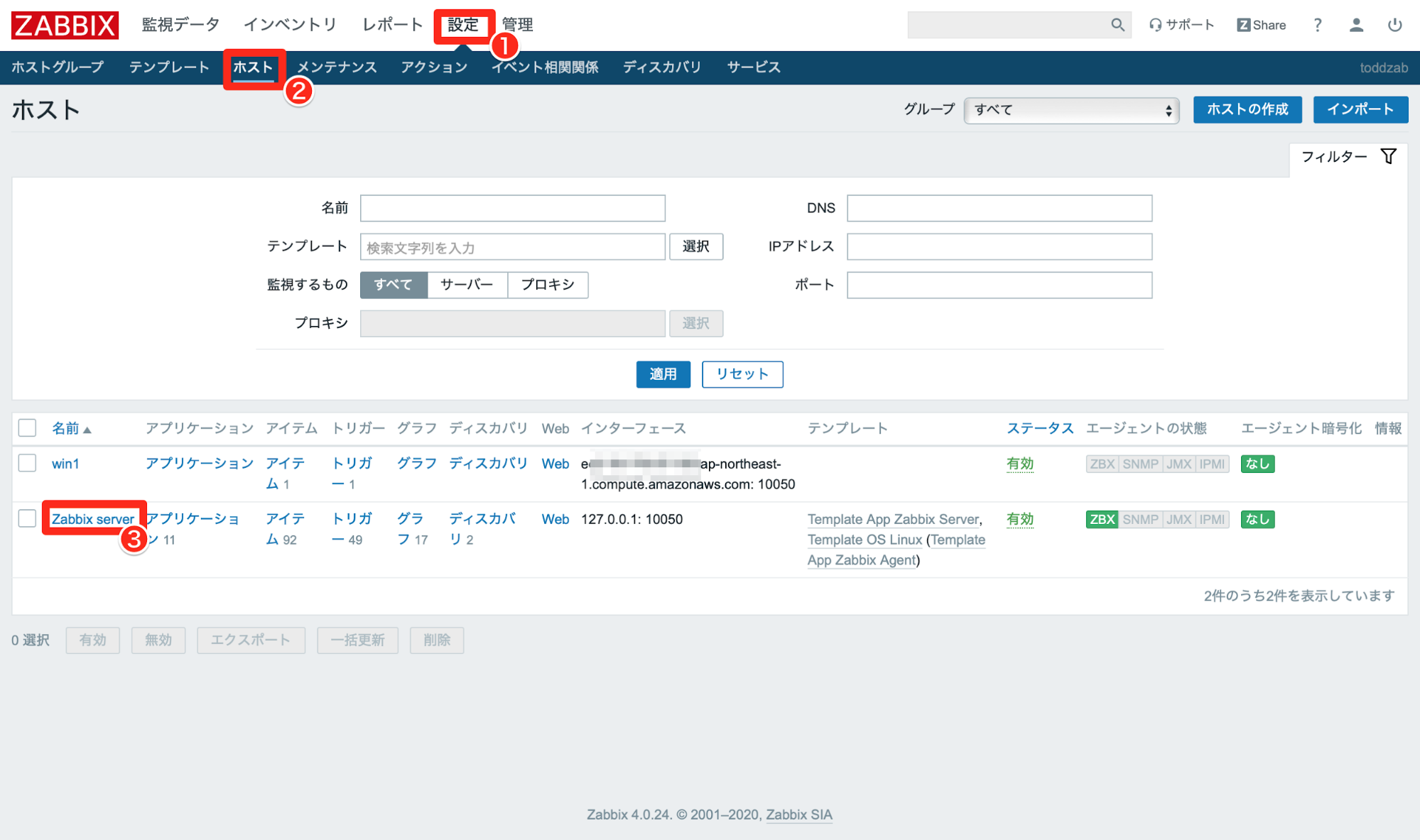Open Template OS Linux link
Image resolution: width=1420 pixels, height=840 pixels.
pyautogui.click(x=865, y=540)
